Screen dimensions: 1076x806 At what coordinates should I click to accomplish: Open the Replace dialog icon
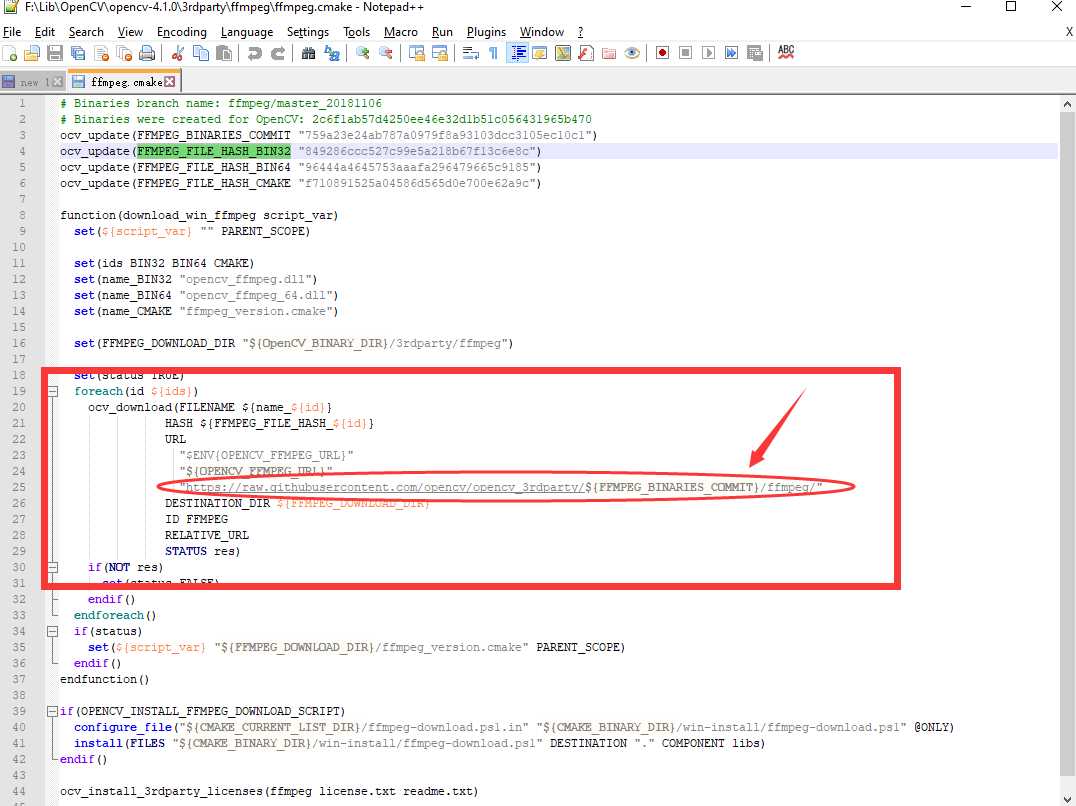pos(331,54)
